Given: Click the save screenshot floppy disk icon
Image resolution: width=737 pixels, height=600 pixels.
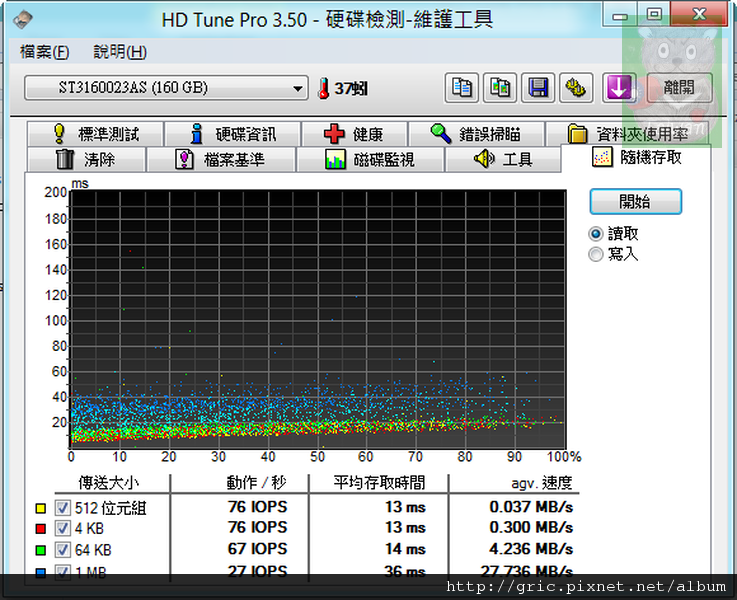Looking at the screenshot, I should pyautogui.click(x=538, y=88).
